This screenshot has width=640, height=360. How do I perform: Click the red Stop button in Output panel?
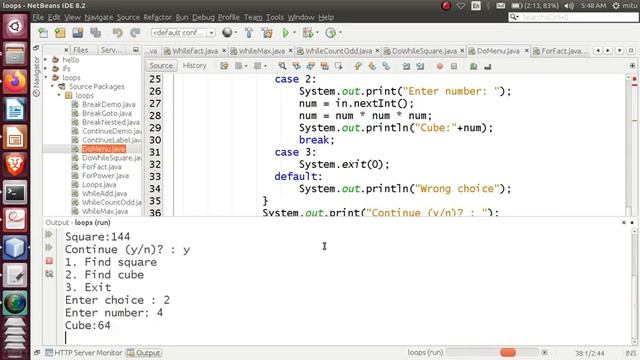coord(49,261)
